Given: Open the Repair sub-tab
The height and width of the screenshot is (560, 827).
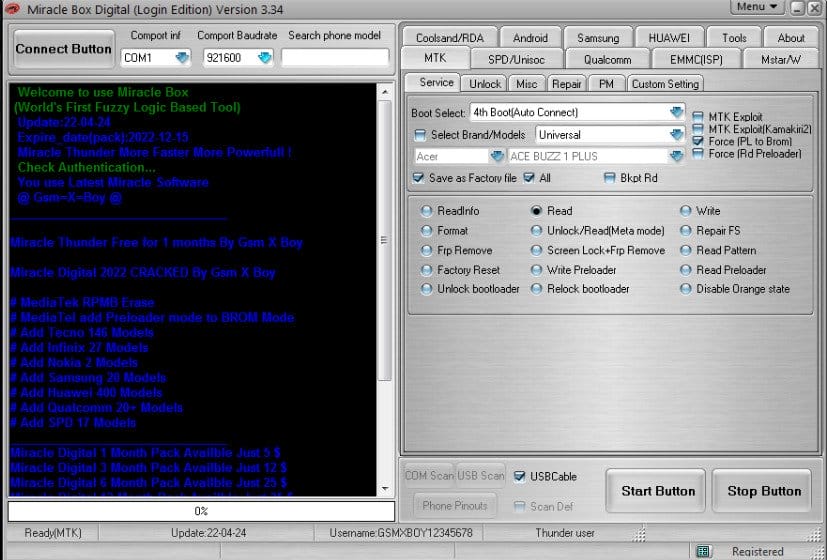Looking at the screenshot, I should [x=566, y=84].
